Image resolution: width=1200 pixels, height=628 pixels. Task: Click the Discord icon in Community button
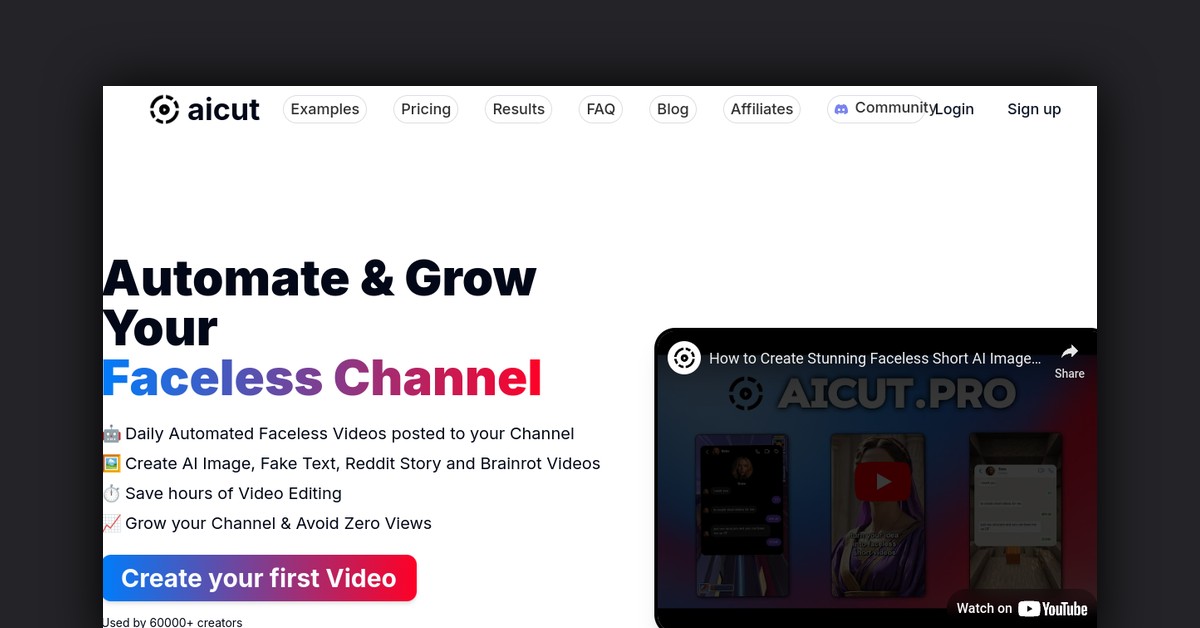point(842,109)
